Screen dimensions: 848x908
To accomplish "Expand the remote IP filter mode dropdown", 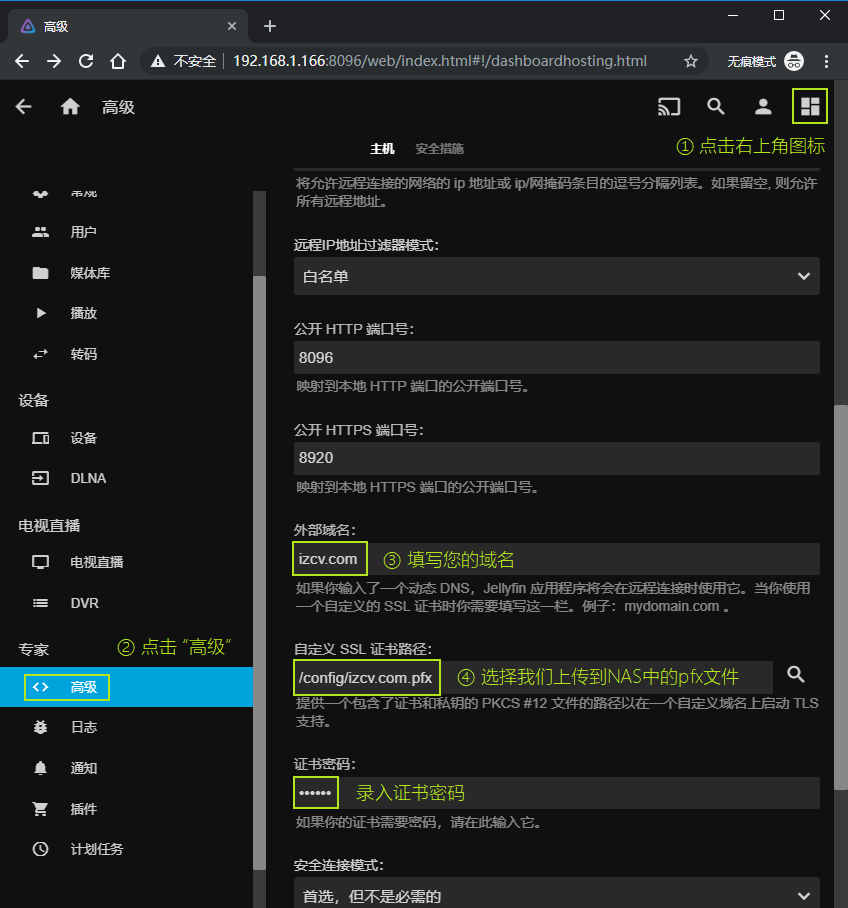I will tap(556, 276).
